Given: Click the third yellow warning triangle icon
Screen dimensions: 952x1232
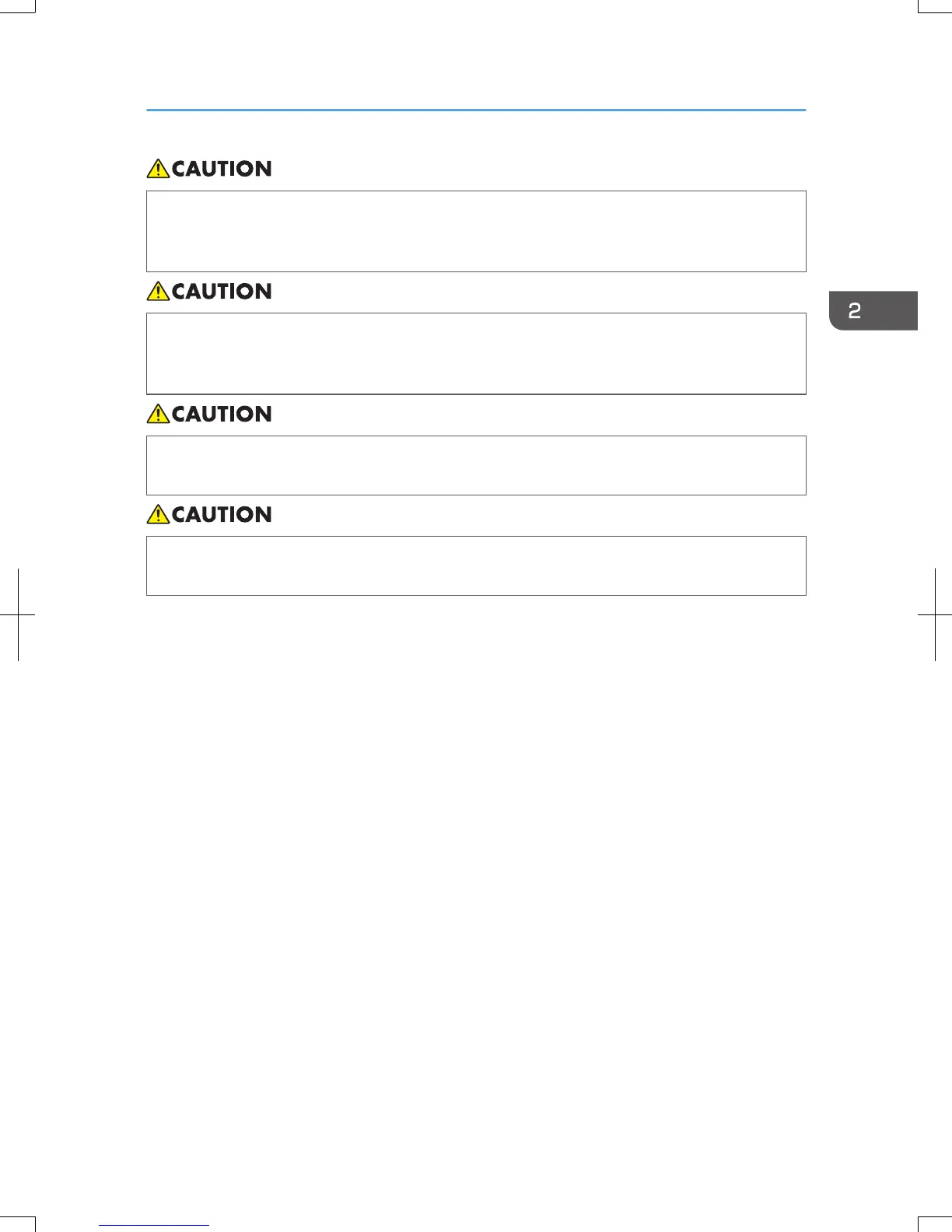Looking at the screenshot, I should point(158,414).
